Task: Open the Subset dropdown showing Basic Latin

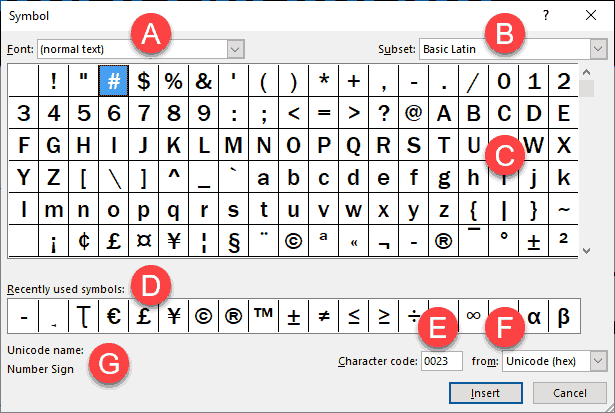Action: tap(598, 49)
